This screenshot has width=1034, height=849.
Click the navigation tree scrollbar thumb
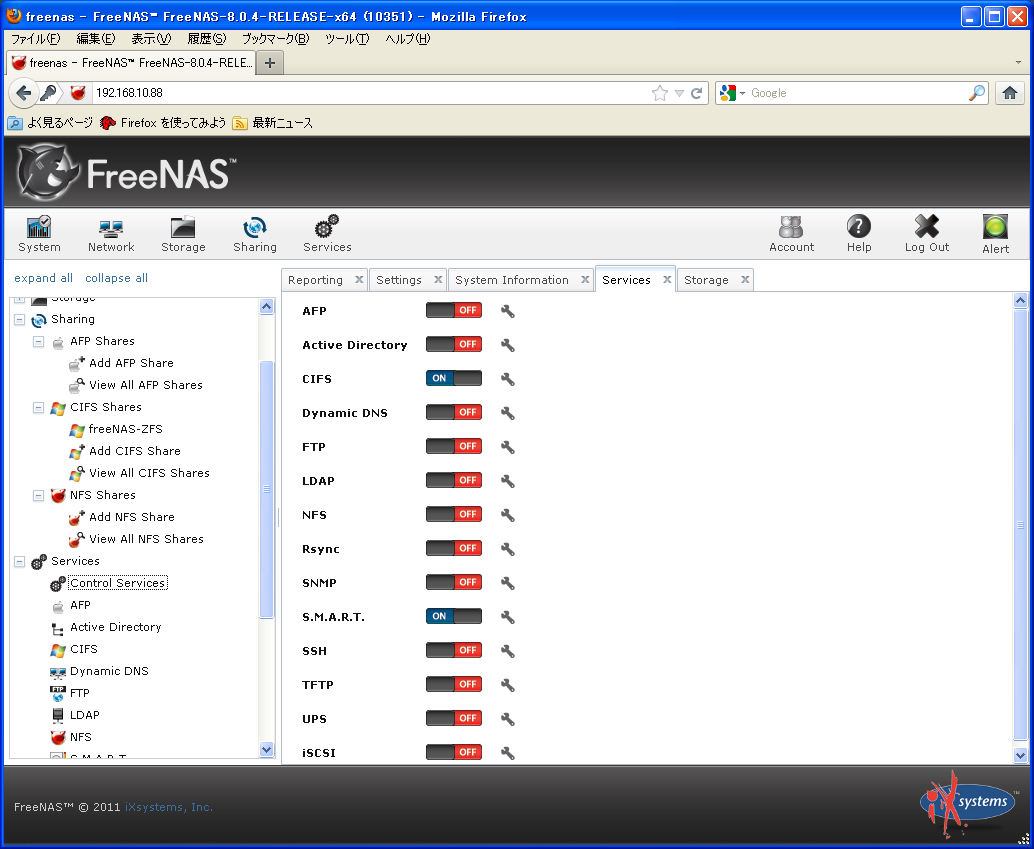tap(266, 489)
